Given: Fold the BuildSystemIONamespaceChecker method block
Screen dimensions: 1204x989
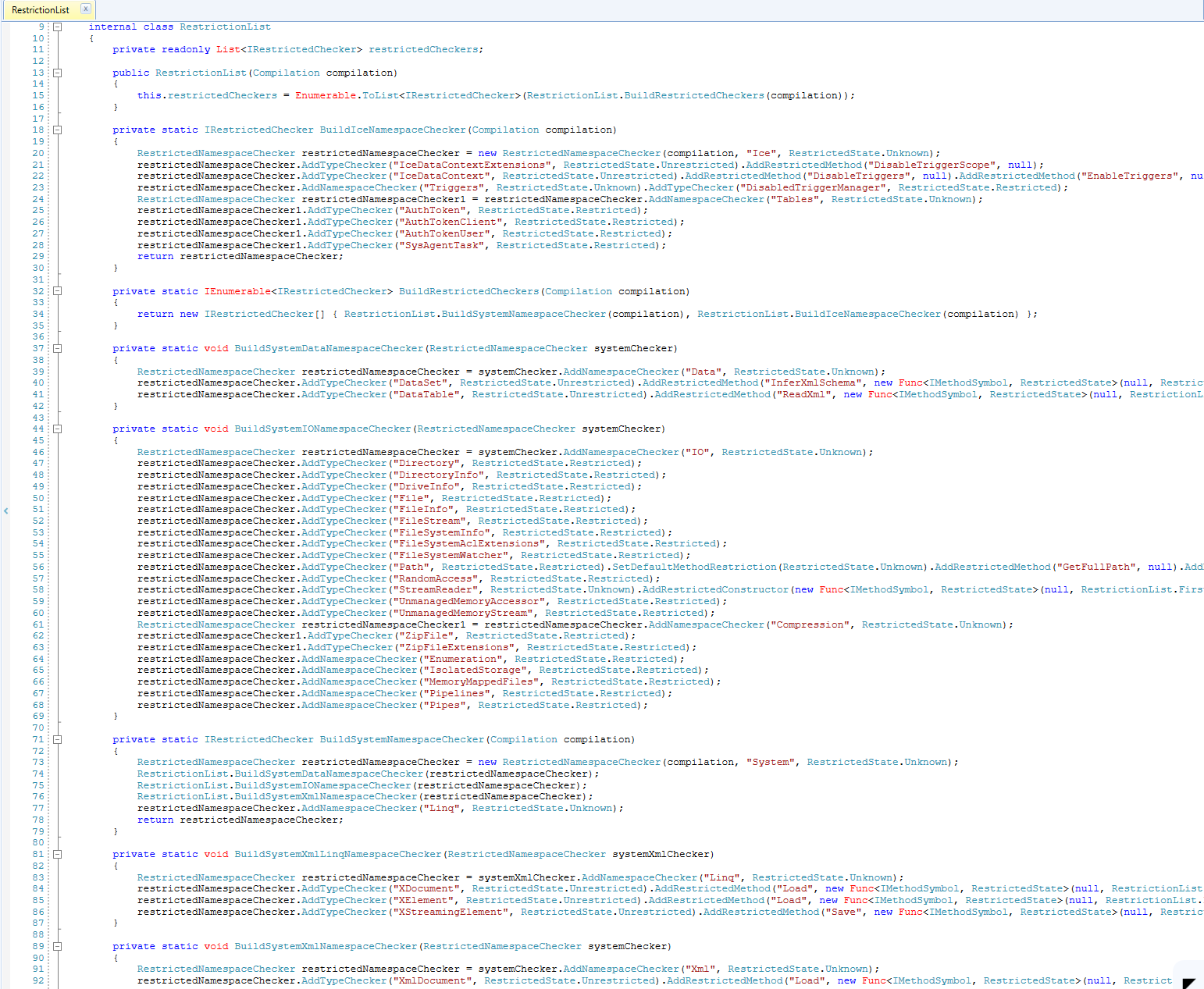Looking at the screenshot, I should (57, 429).
